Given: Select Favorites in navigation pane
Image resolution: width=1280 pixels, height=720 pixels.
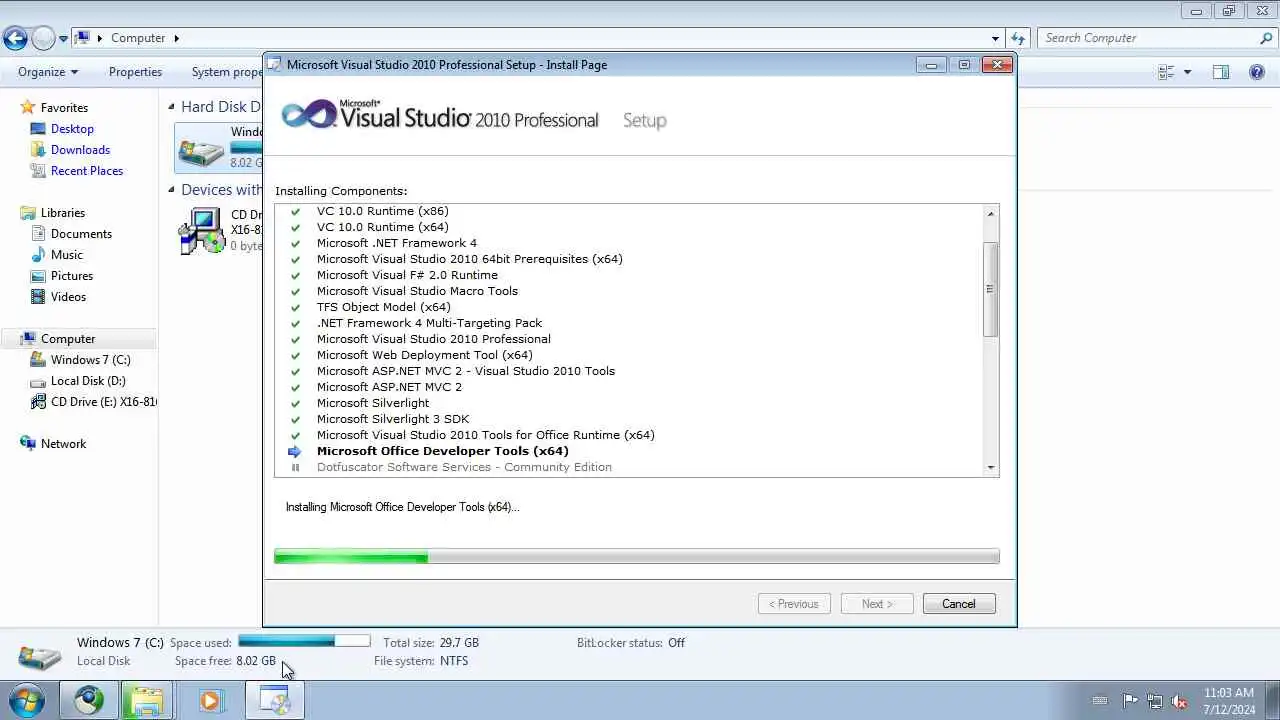Looking at the screenshot, I should pos(64,108).
